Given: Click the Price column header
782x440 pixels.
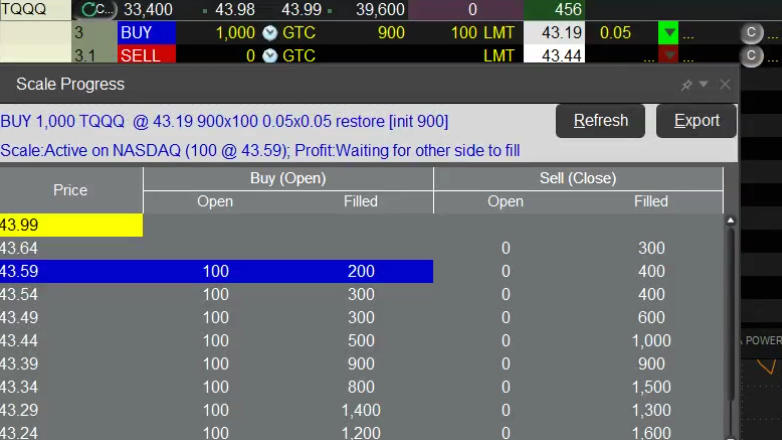Looking at the screenshot, I should pos(70,190).
